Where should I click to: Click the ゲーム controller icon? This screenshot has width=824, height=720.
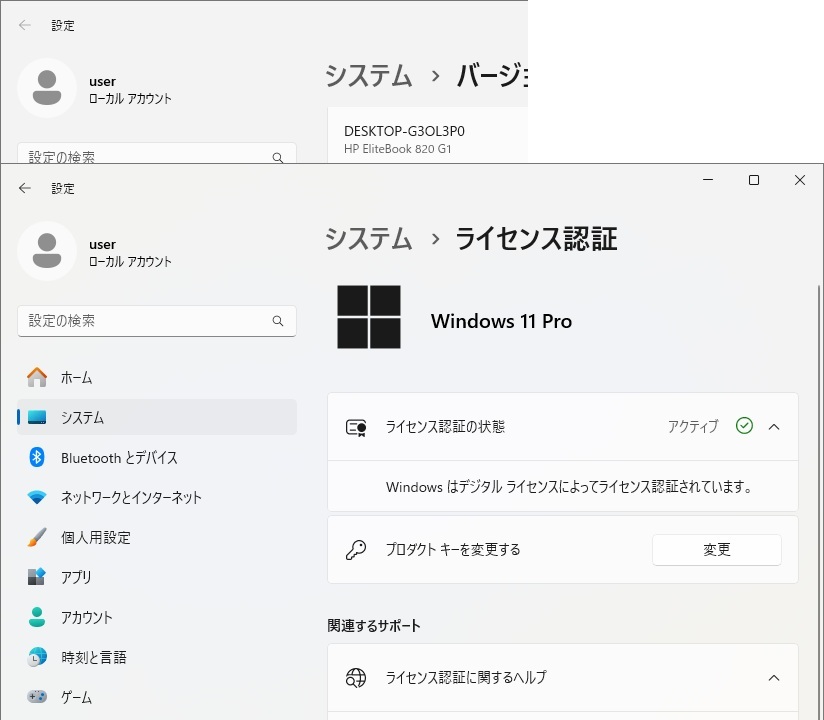(37, 697)
